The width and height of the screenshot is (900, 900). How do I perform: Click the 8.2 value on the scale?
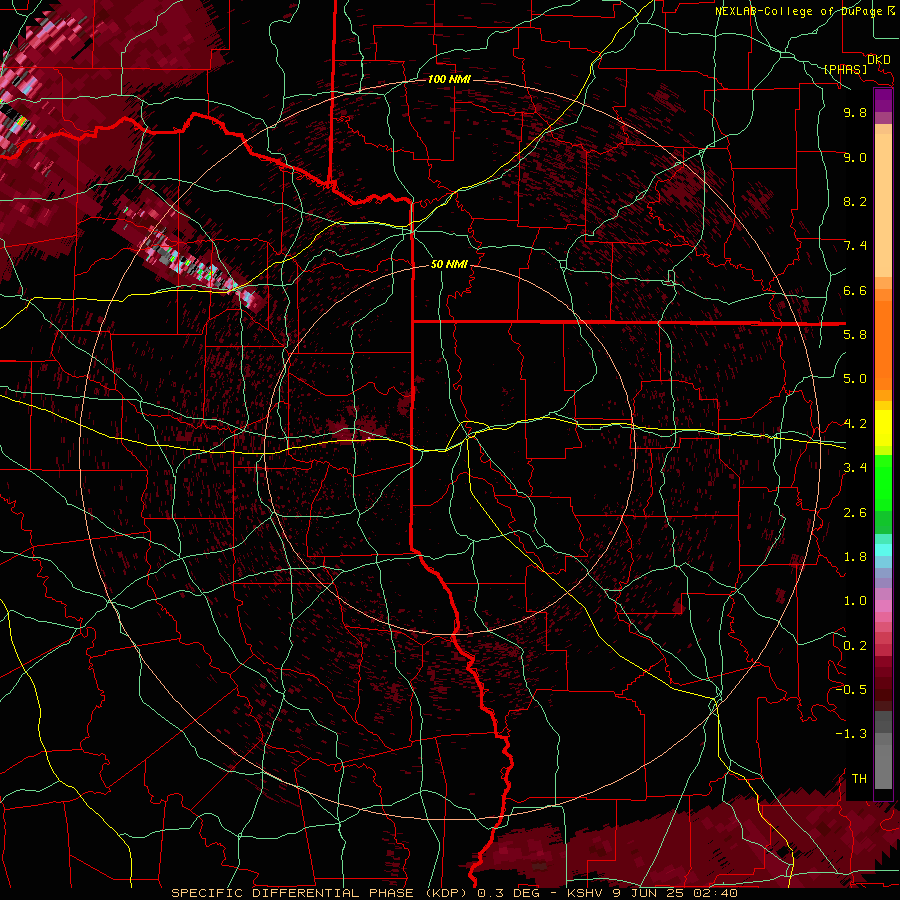tap(855, 201)
